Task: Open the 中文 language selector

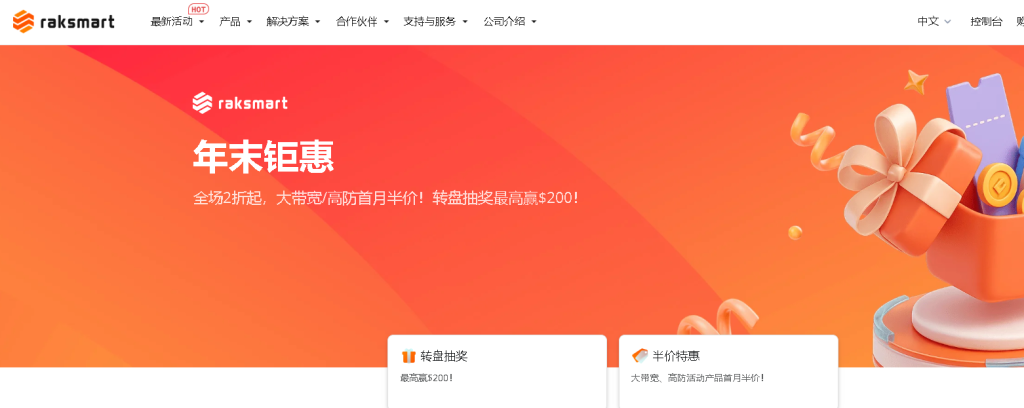Action: click(934, 22)
